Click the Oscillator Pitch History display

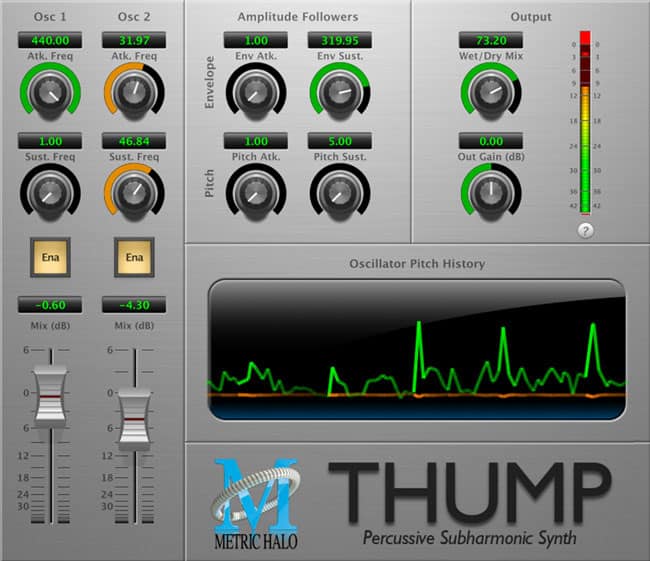pos(417,350)
